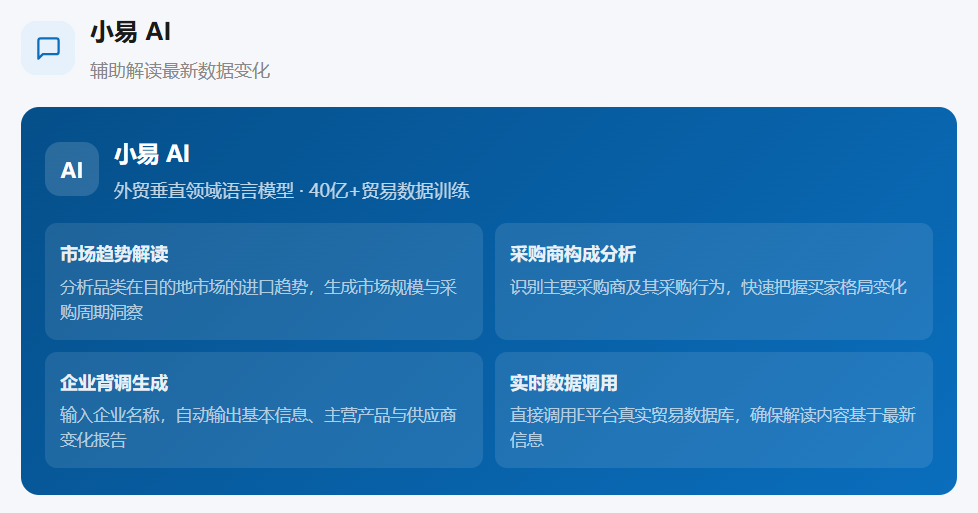Click subtitle 辅助解读最新数据变化
978x513 pixels.
180,71
